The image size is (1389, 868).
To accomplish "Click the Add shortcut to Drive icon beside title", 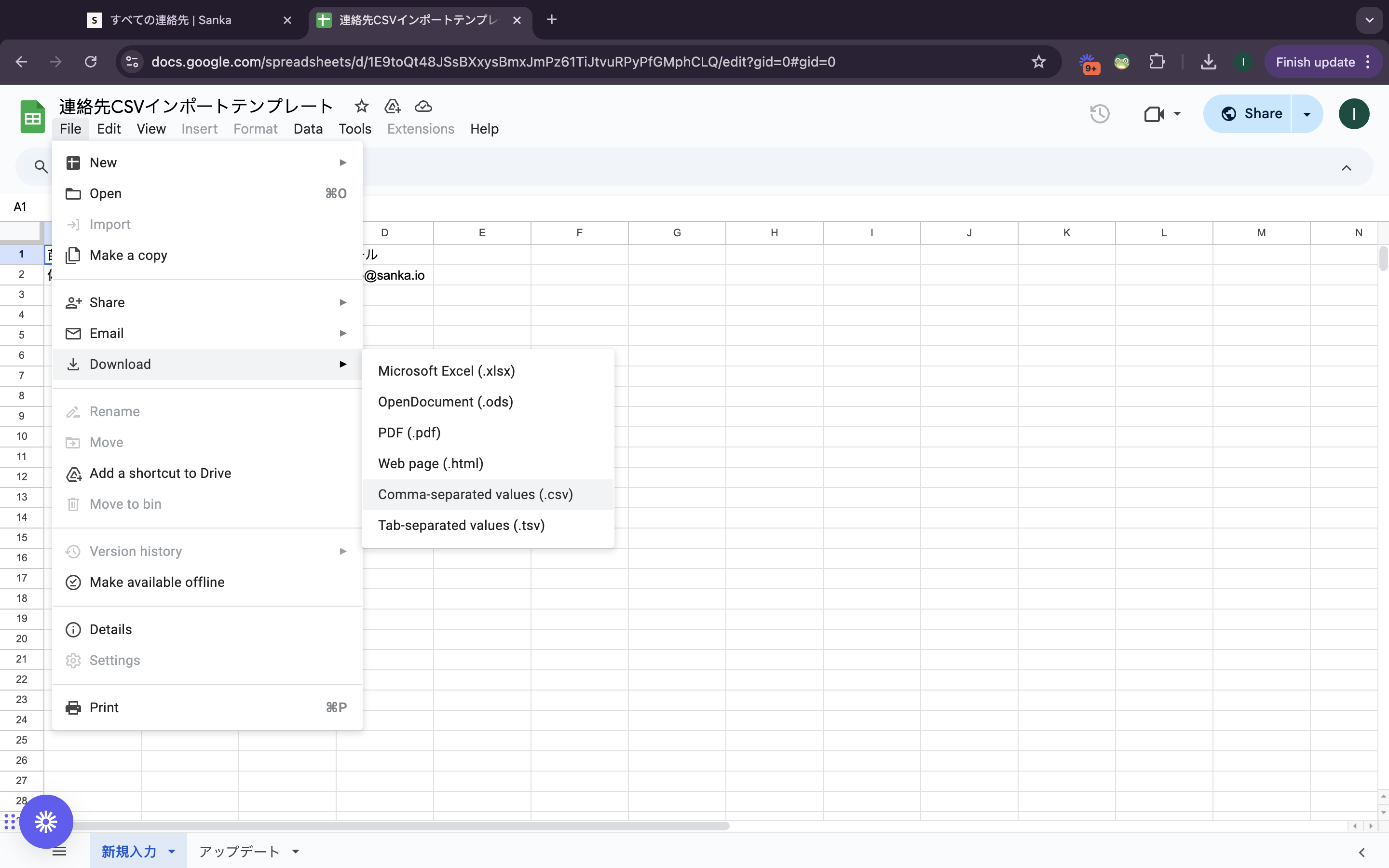I will pyautogui.click(x=393, y=106).
